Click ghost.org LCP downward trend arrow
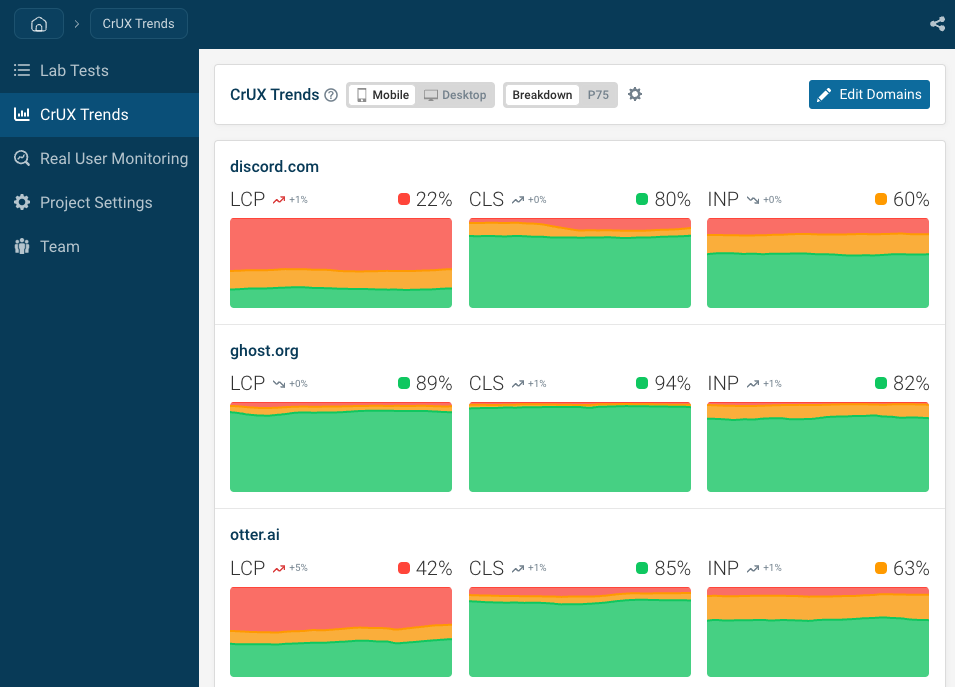 tap(279, 384)
